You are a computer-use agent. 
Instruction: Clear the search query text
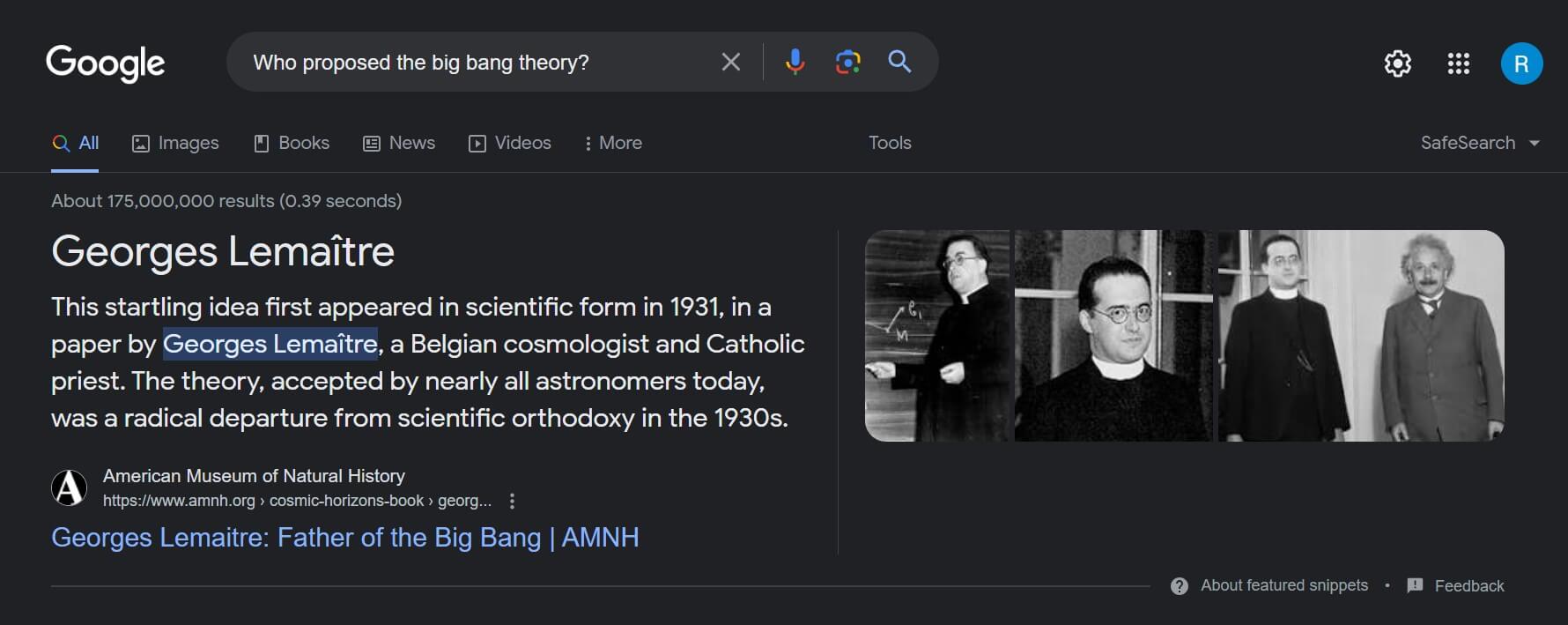click(730, 62)
